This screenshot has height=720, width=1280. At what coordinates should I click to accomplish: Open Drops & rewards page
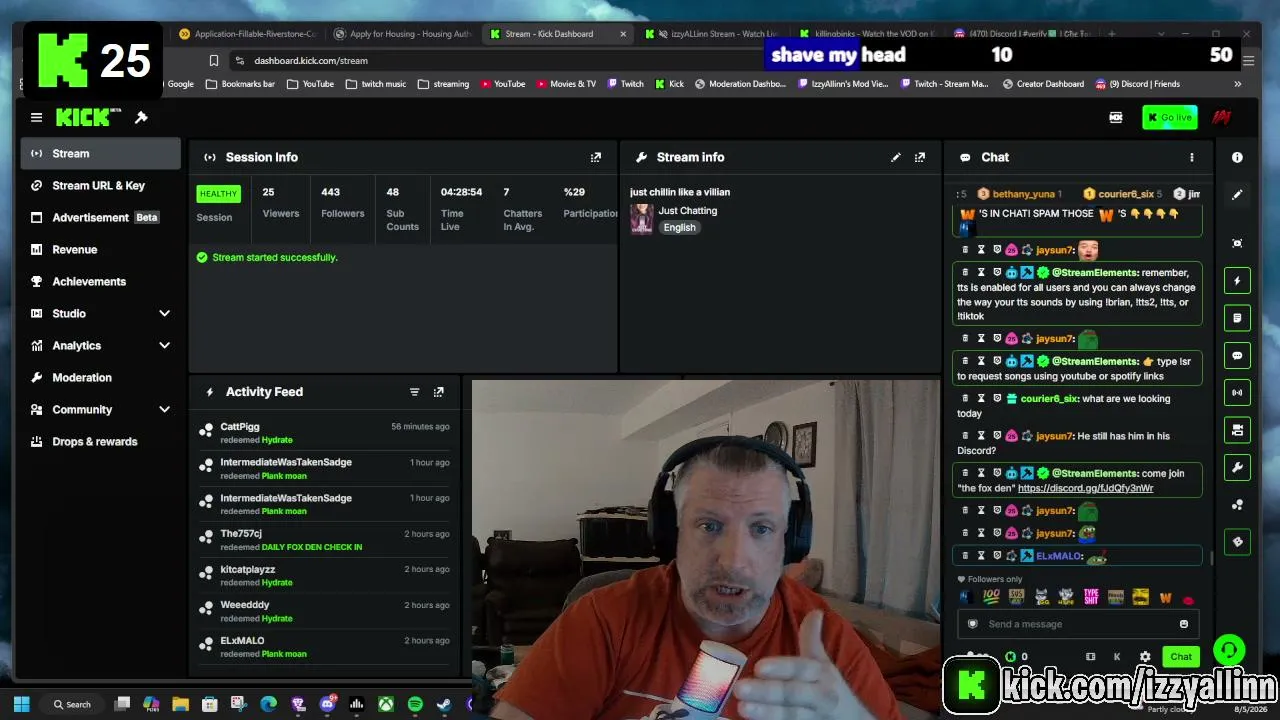100,441
